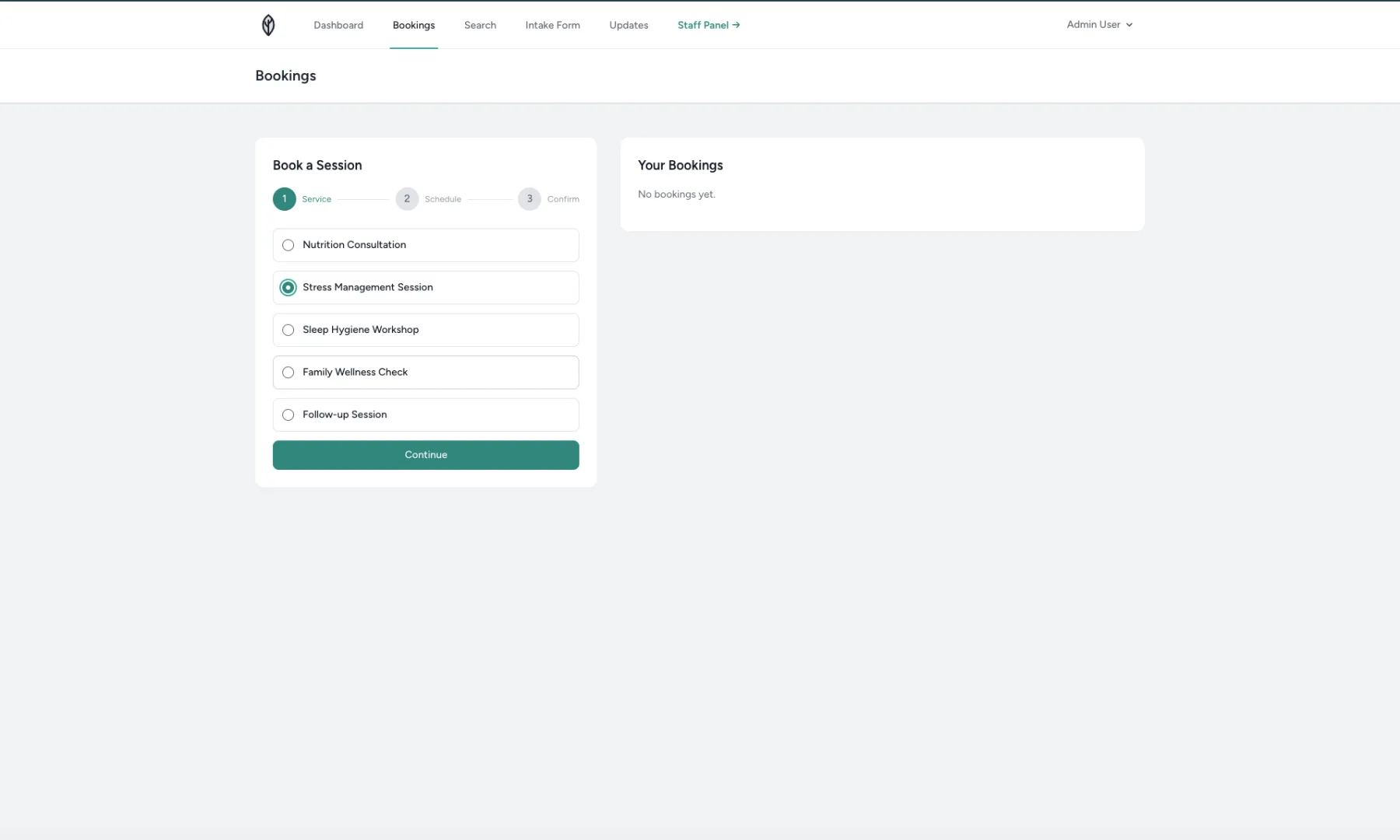Image resolution: width=1400 pixels, height=840 pixels.
Task: Select the Bookings navigation item
Action: [x=413, y=24]
